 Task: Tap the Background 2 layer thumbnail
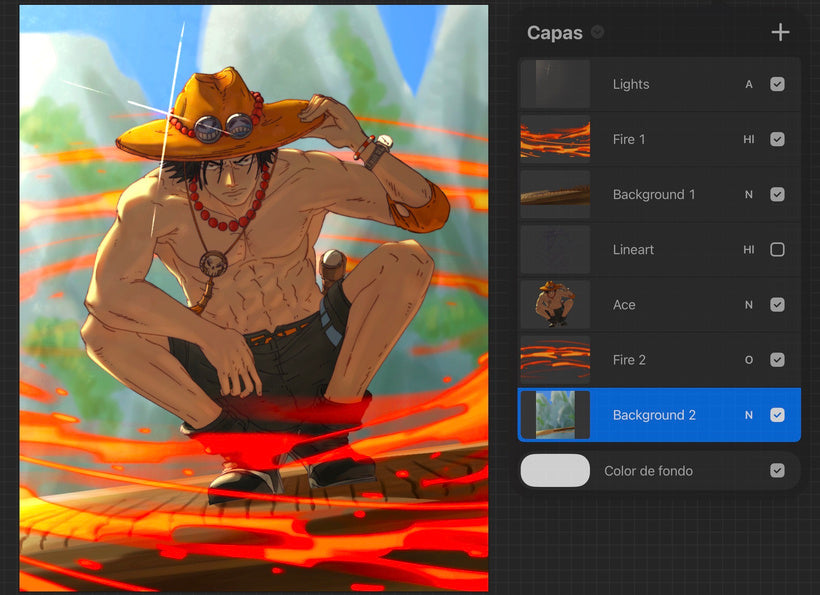click(x=555, y=415)
